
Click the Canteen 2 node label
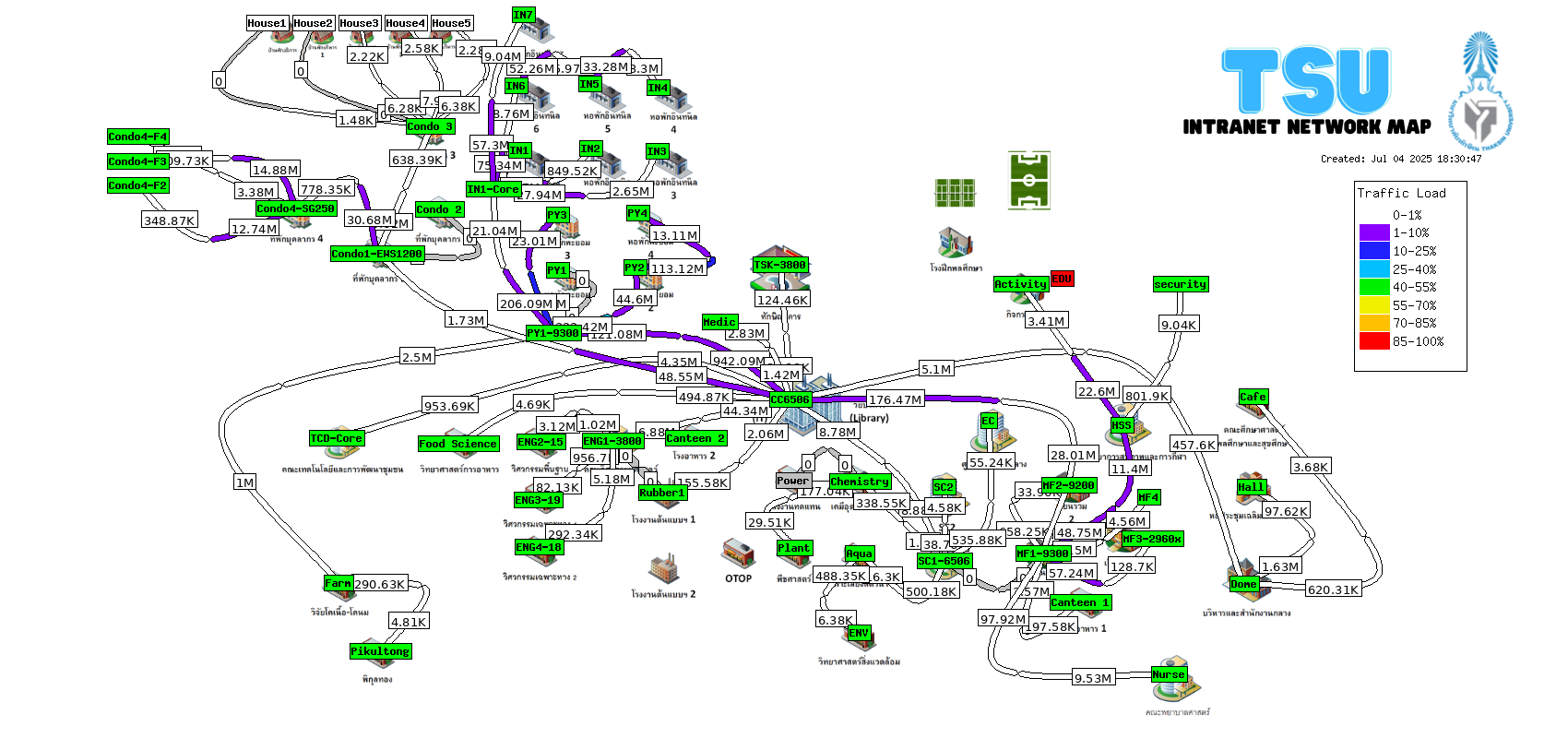coord(696,438)
